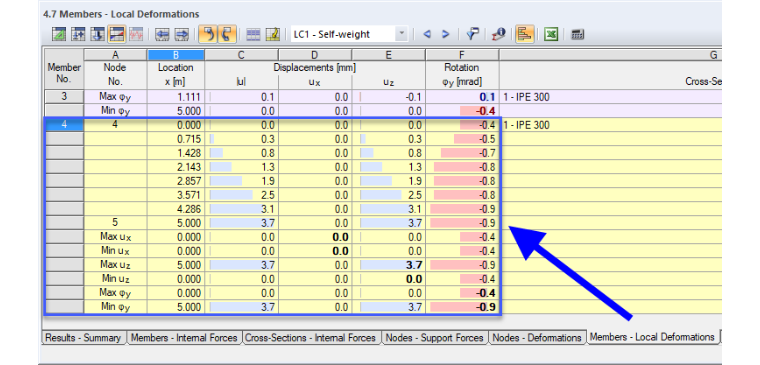Click location cell 3.571
Image resolution: width=760 pixels, height=365 pixels.
[176, 195]
